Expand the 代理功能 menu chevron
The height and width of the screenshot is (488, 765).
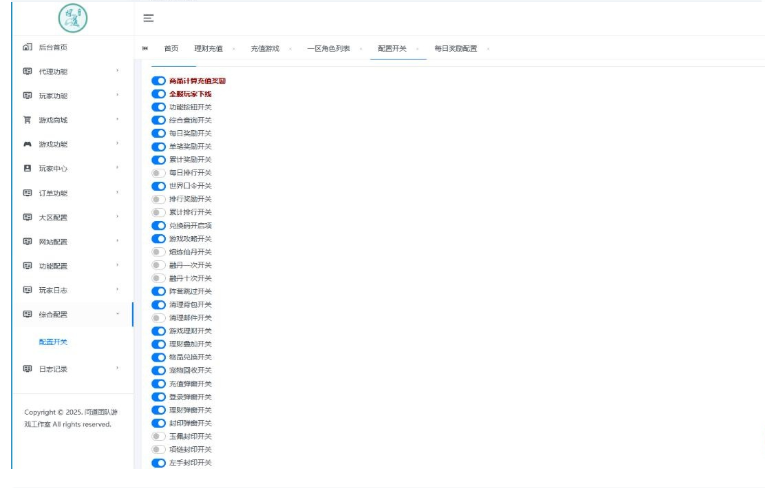click(x=118, y=71)
